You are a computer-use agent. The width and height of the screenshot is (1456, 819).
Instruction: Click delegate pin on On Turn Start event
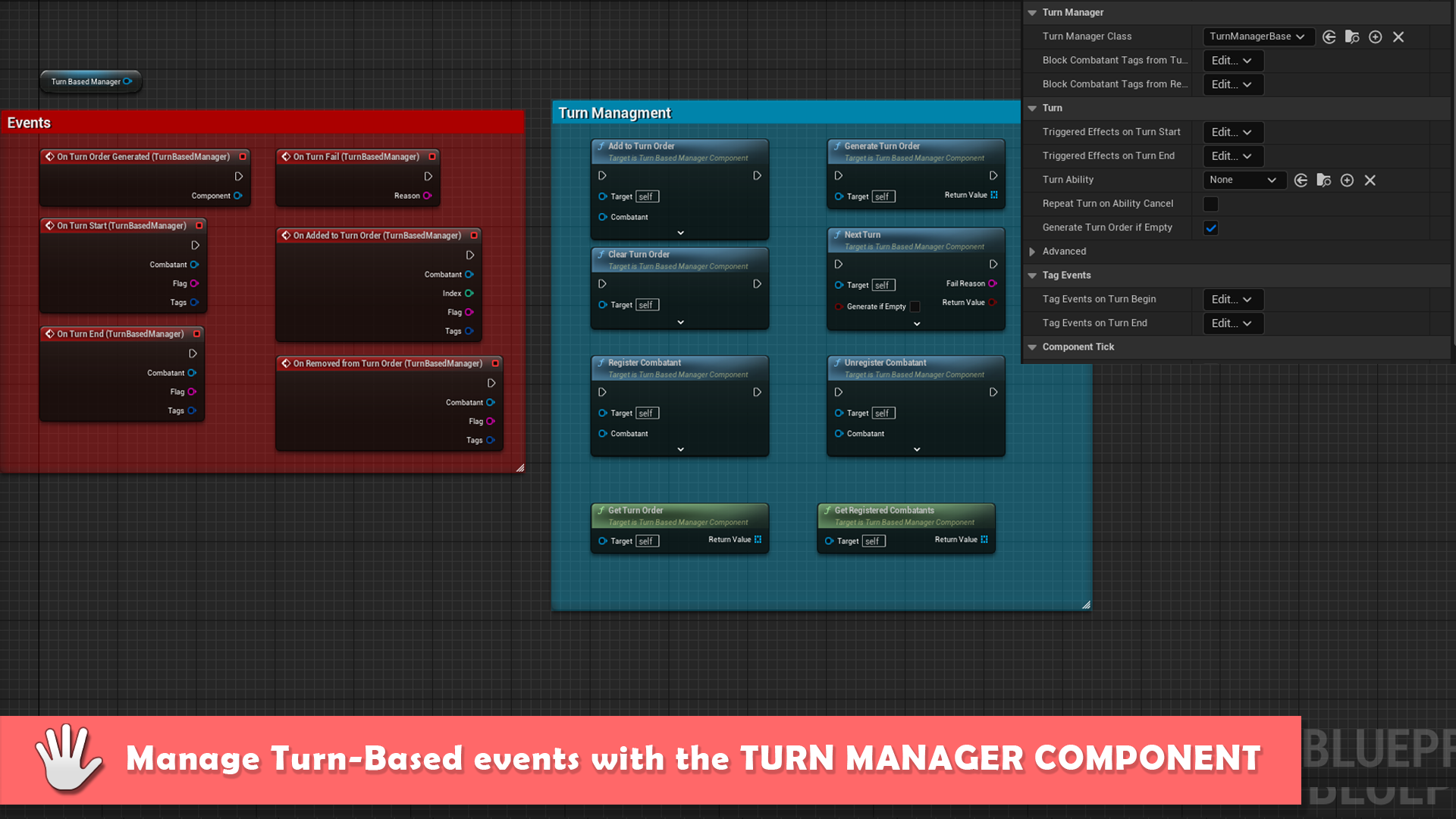tap(199, 225)
